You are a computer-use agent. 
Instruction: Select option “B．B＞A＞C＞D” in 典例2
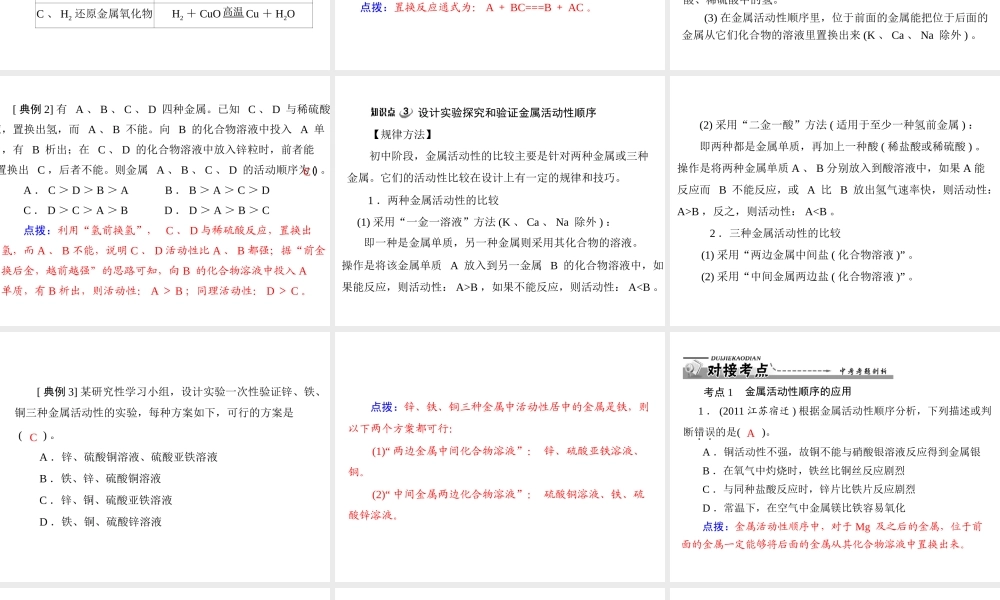[x=217, y=190]
